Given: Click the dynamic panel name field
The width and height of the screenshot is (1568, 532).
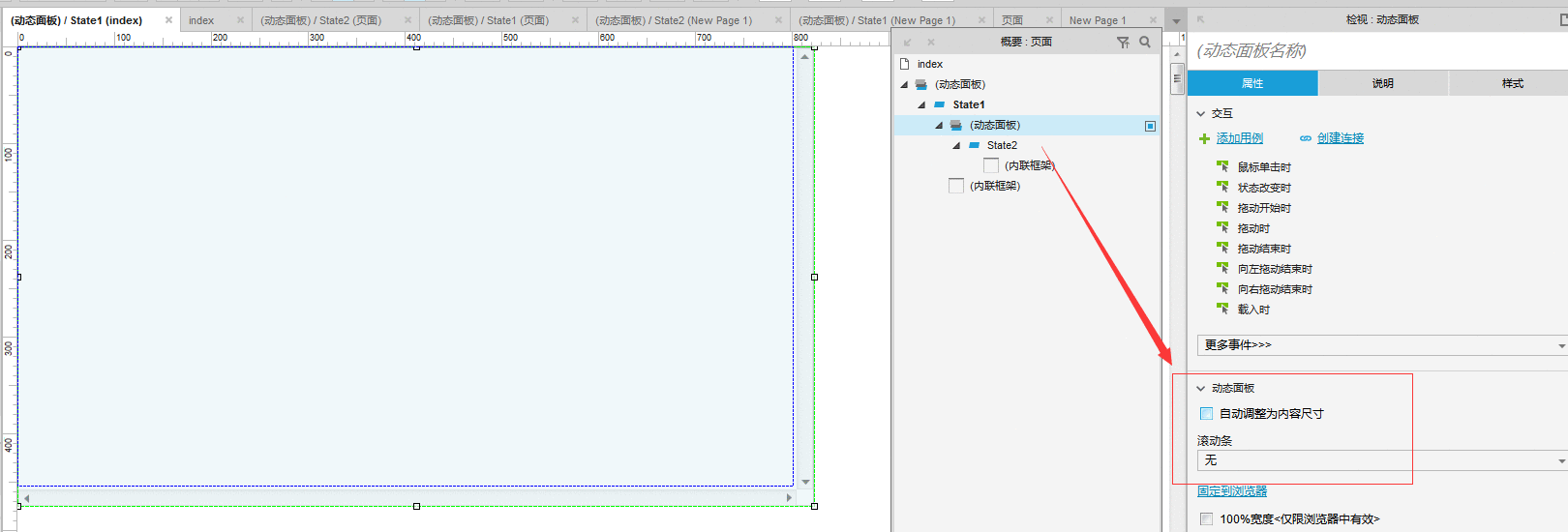Looking at the screenshot, I should point(1377,50).
